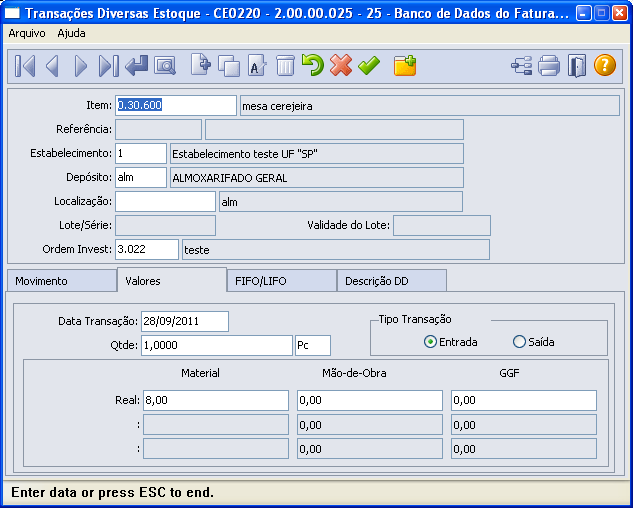Open help orange question mark icon
The height and width of the screenshot is (508, 633).
click(x=605, y=65)
